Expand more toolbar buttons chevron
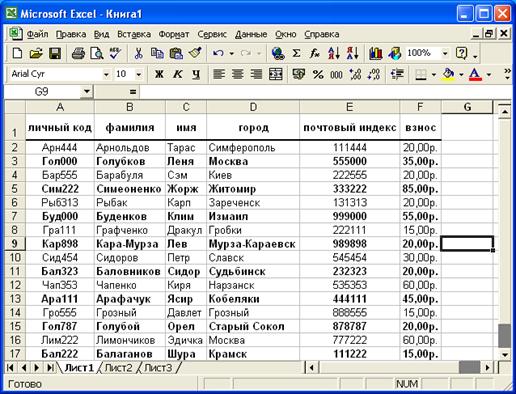This screenshot has width=516, height=394. 507,74
